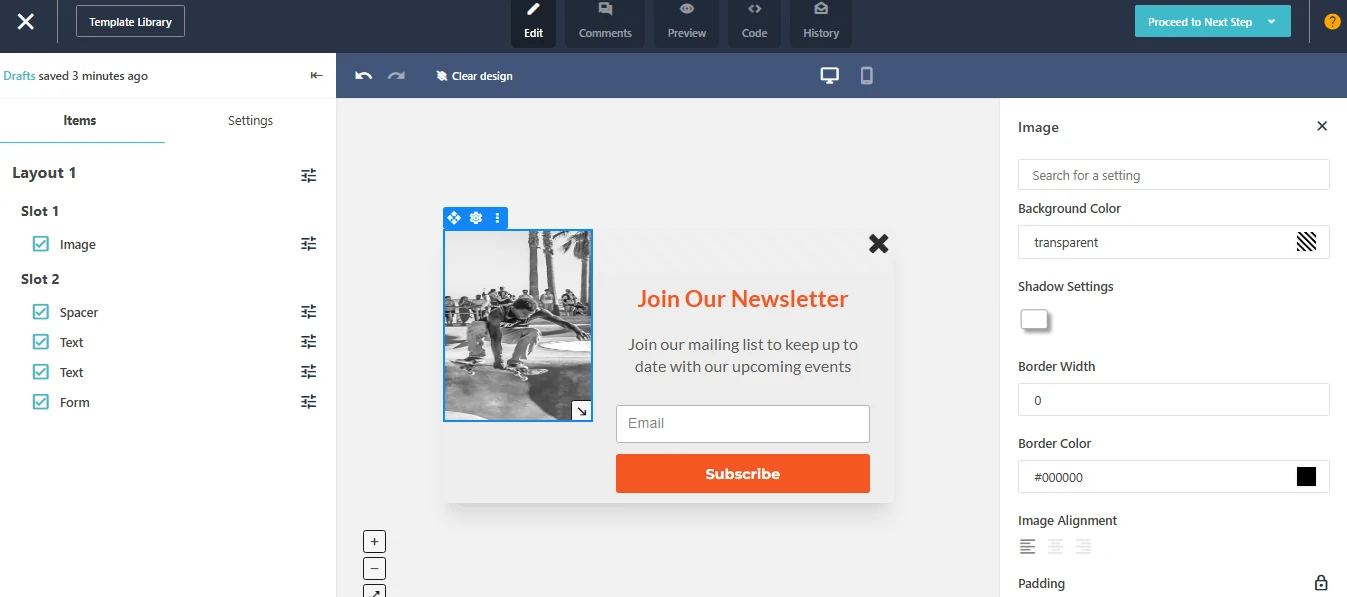
Task: Switch to the Code tab
Action: click(755, 22)
